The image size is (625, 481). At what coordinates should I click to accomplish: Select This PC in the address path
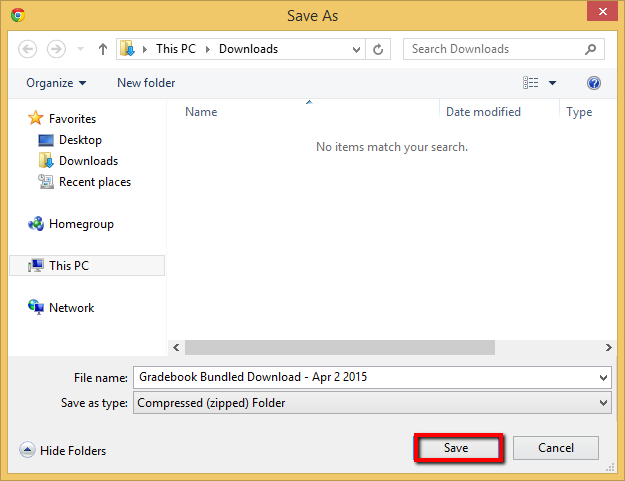(176, 49)
